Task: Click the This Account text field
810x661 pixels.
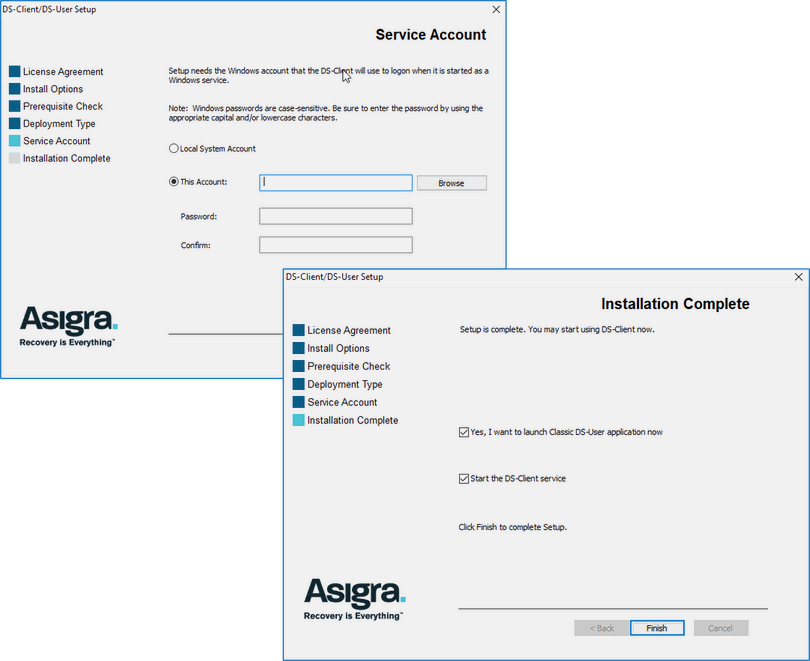Action: [x=336, y=183]
